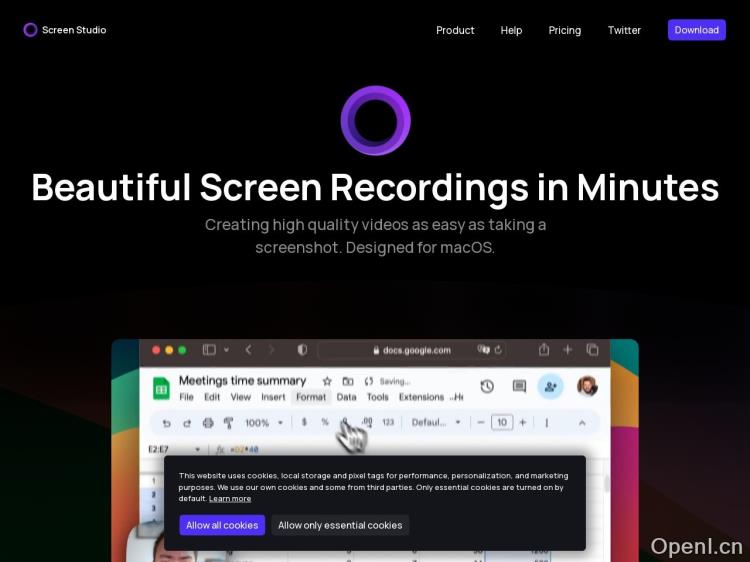Click the translate icon in address bar
Viewport: 750px width, 562px height.
tap(484, 350)
